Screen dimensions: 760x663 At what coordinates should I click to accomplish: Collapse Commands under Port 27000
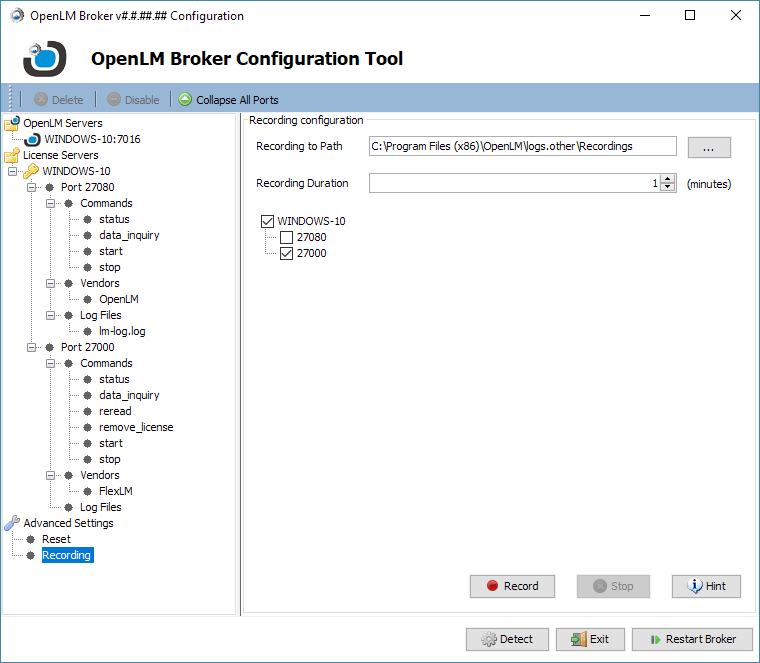[50, 363]
